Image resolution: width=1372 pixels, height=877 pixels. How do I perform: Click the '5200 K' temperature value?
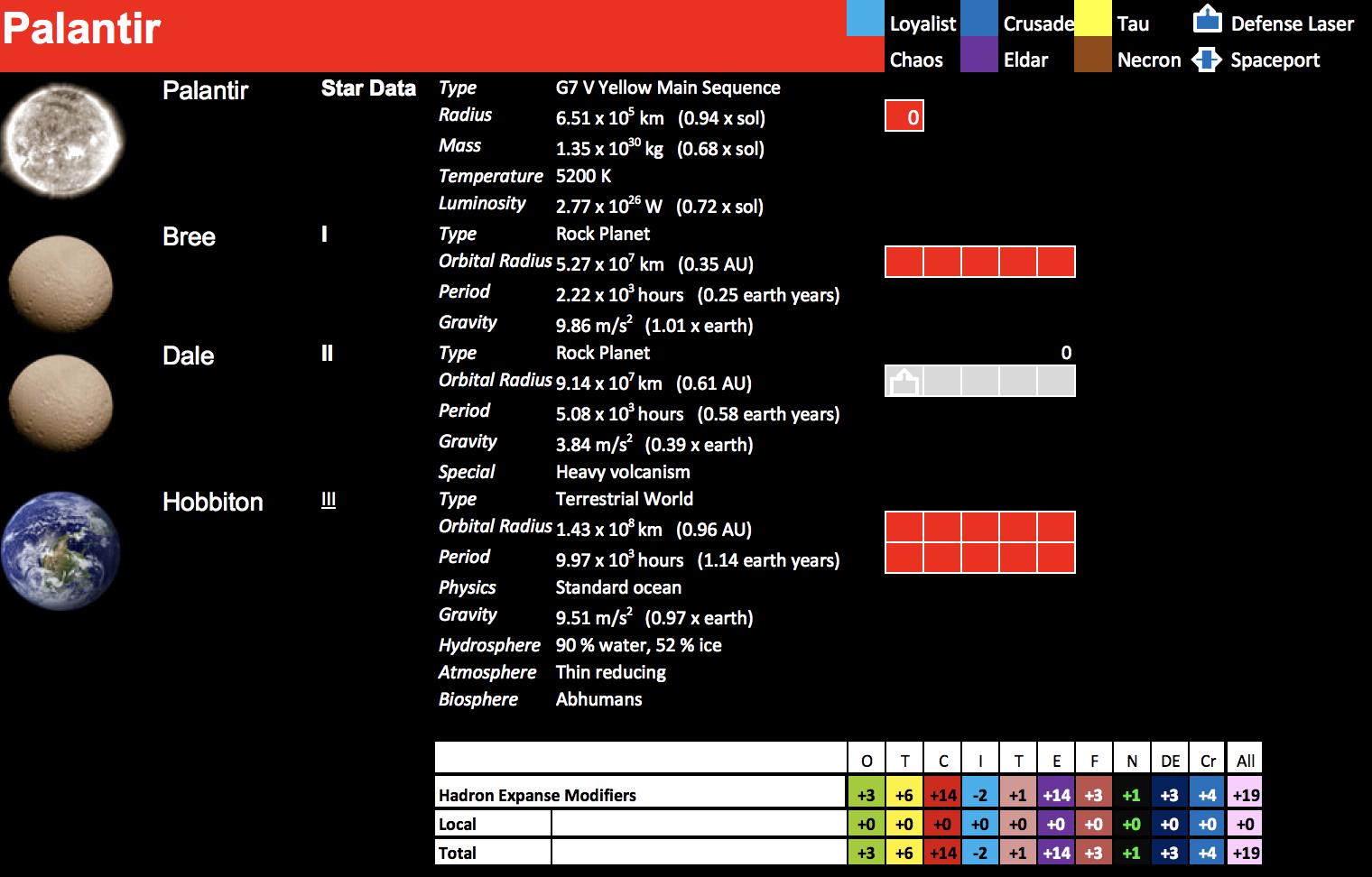(583, 176)
